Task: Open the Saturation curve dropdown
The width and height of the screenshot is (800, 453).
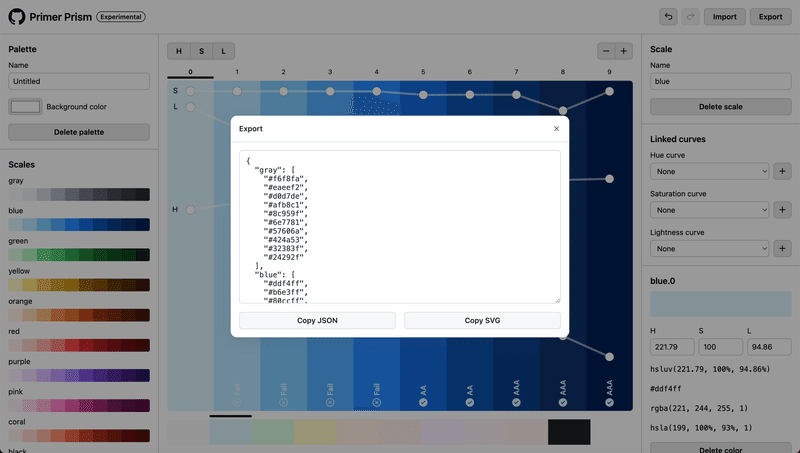Action: coord(710,210)
